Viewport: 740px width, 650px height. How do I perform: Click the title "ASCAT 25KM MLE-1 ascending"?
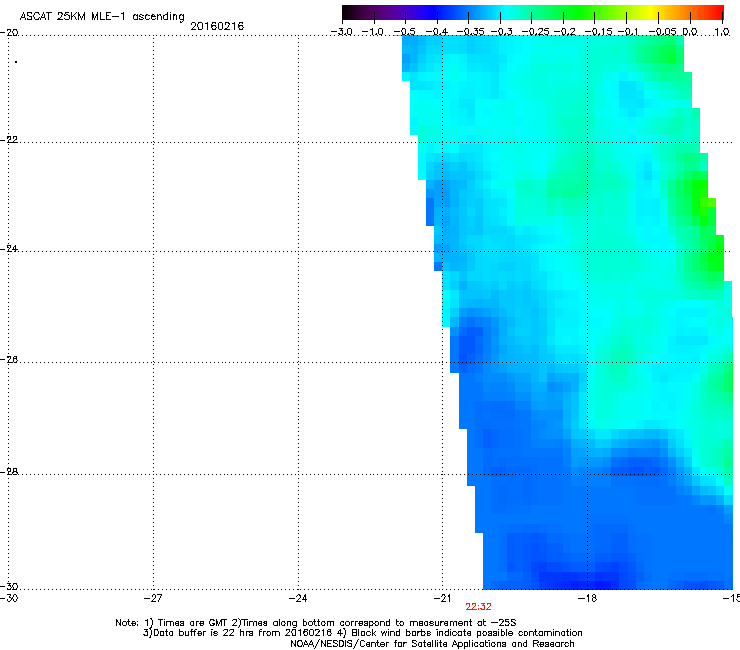click(x=102, y=16)
